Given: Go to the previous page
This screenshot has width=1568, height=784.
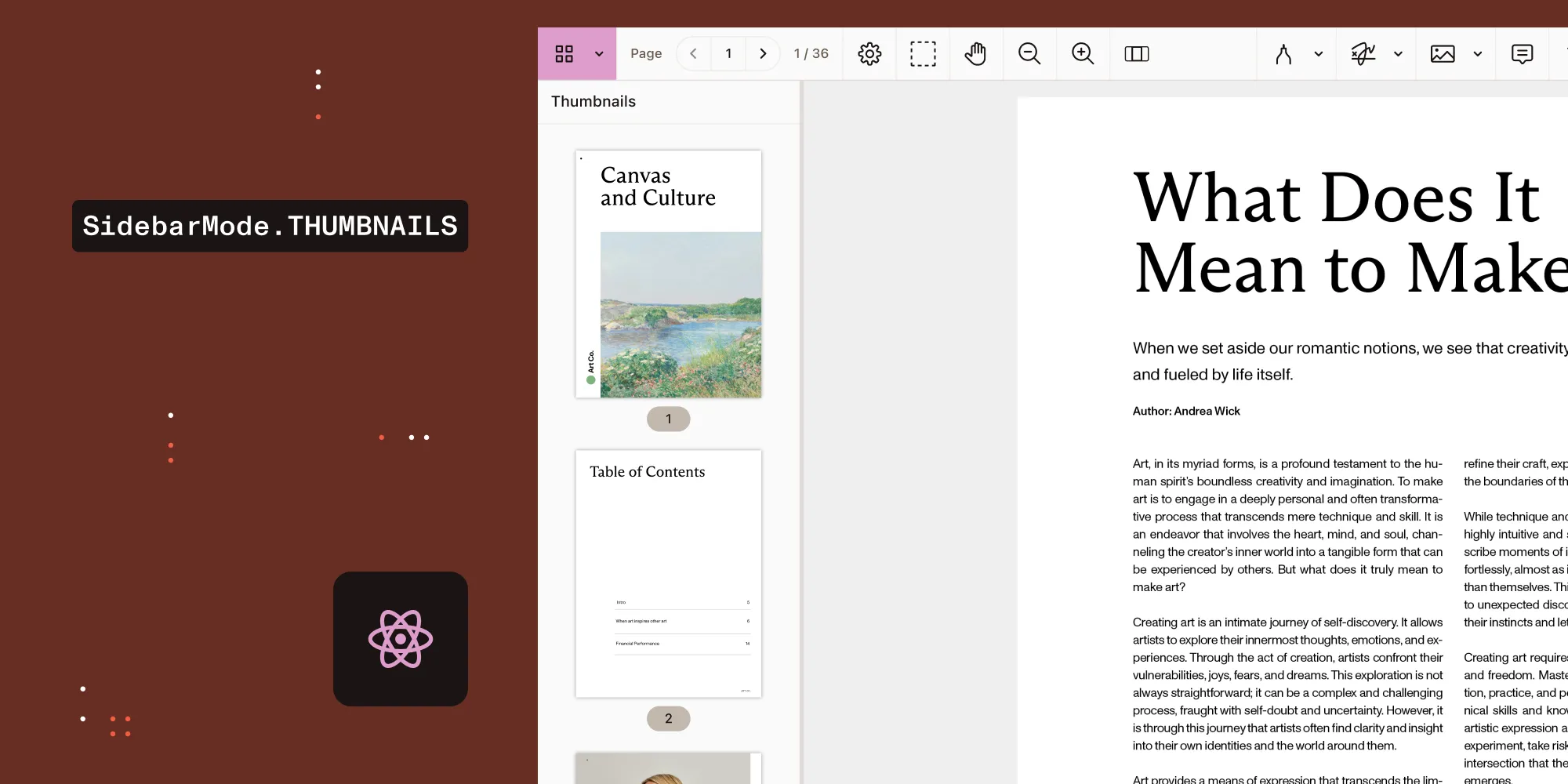Looking at the screenshot, I should point(693,53).
